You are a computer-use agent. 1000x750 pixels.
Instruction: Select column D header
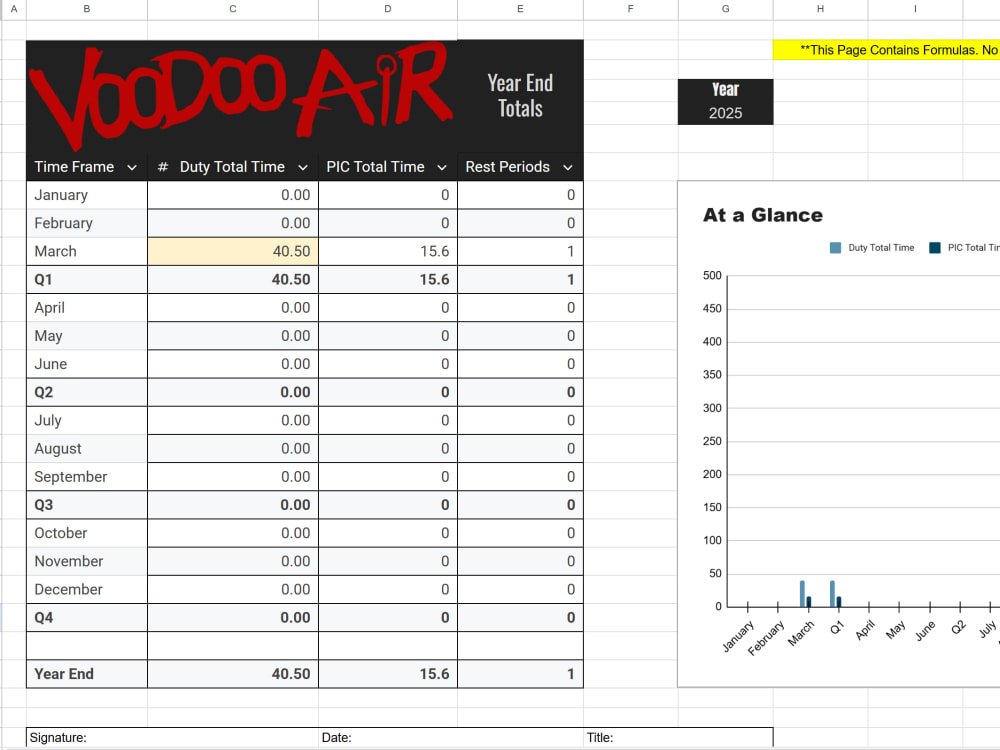pyautogui.click(x=388, y=9)
